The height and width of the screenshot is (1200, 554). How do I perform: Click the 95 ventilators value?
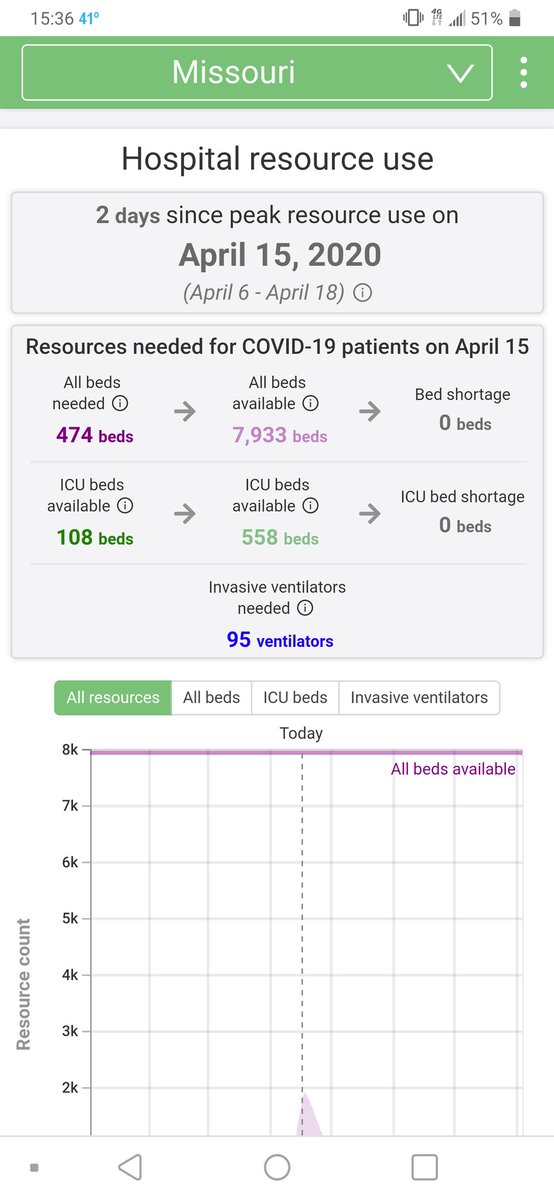[280, 639]
